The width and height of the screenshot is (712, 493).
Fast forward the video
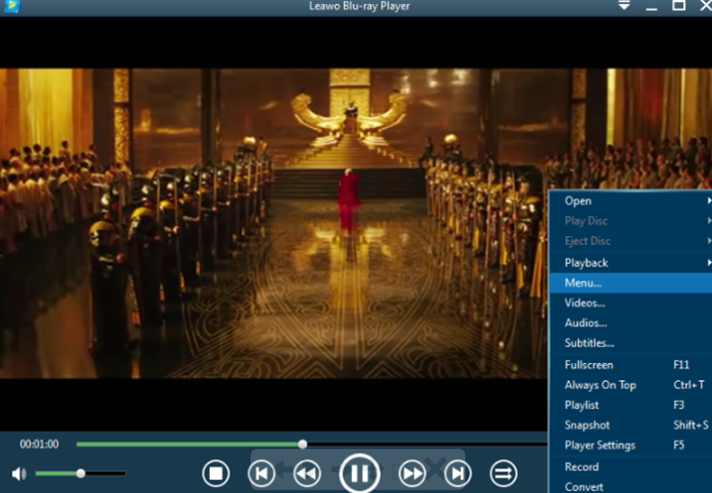412,473
